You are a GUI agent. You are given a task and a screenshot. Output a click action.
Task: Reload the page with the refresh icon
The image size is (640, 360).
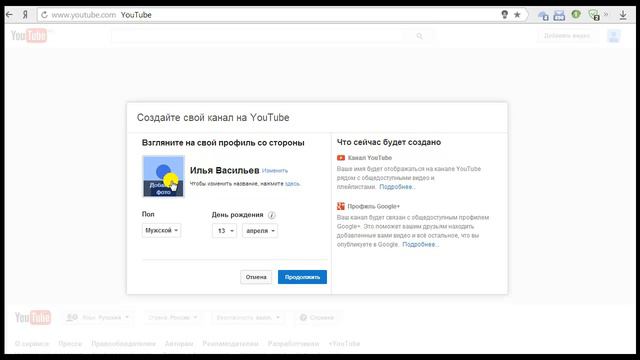(44, 15)
